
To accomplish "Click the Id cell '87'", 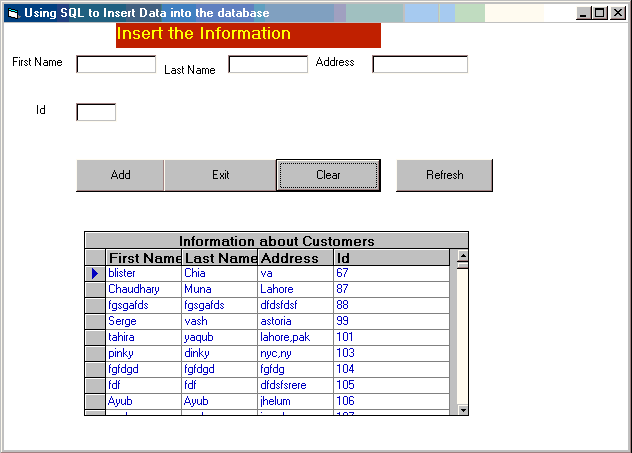I will point(391,289).
